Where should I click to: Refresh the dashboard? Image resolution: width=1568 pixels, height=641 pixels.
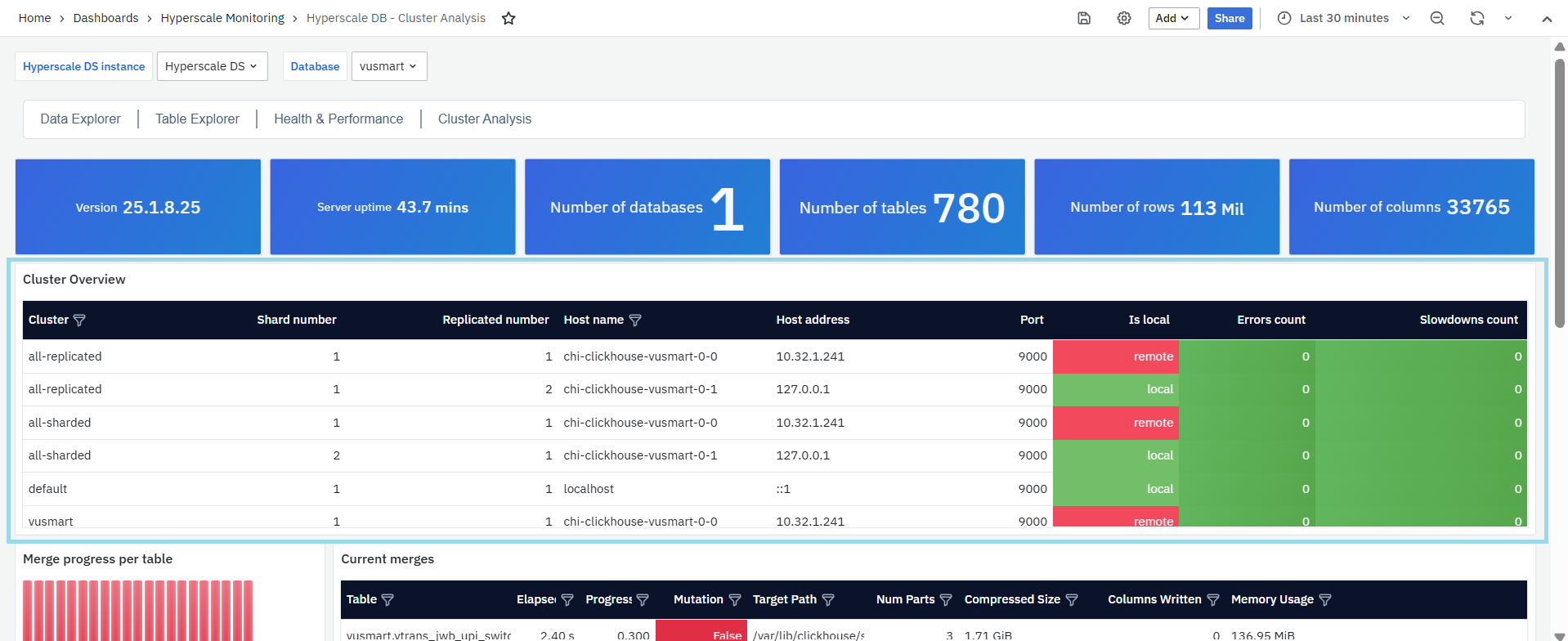tap(1476, 19)
